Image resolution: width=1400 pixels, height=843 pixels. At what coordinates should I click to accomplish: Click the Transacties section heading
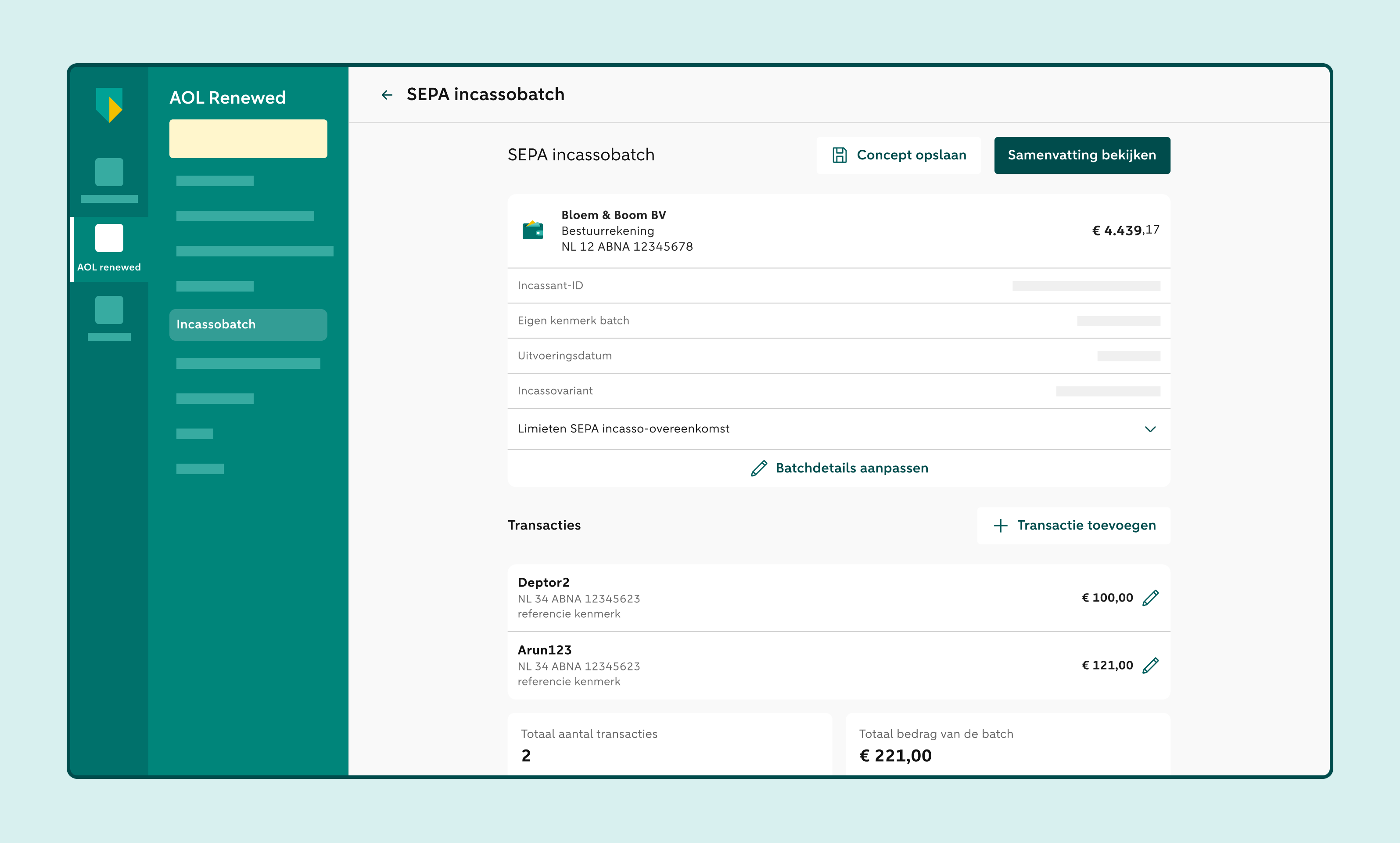coord(544,526)
